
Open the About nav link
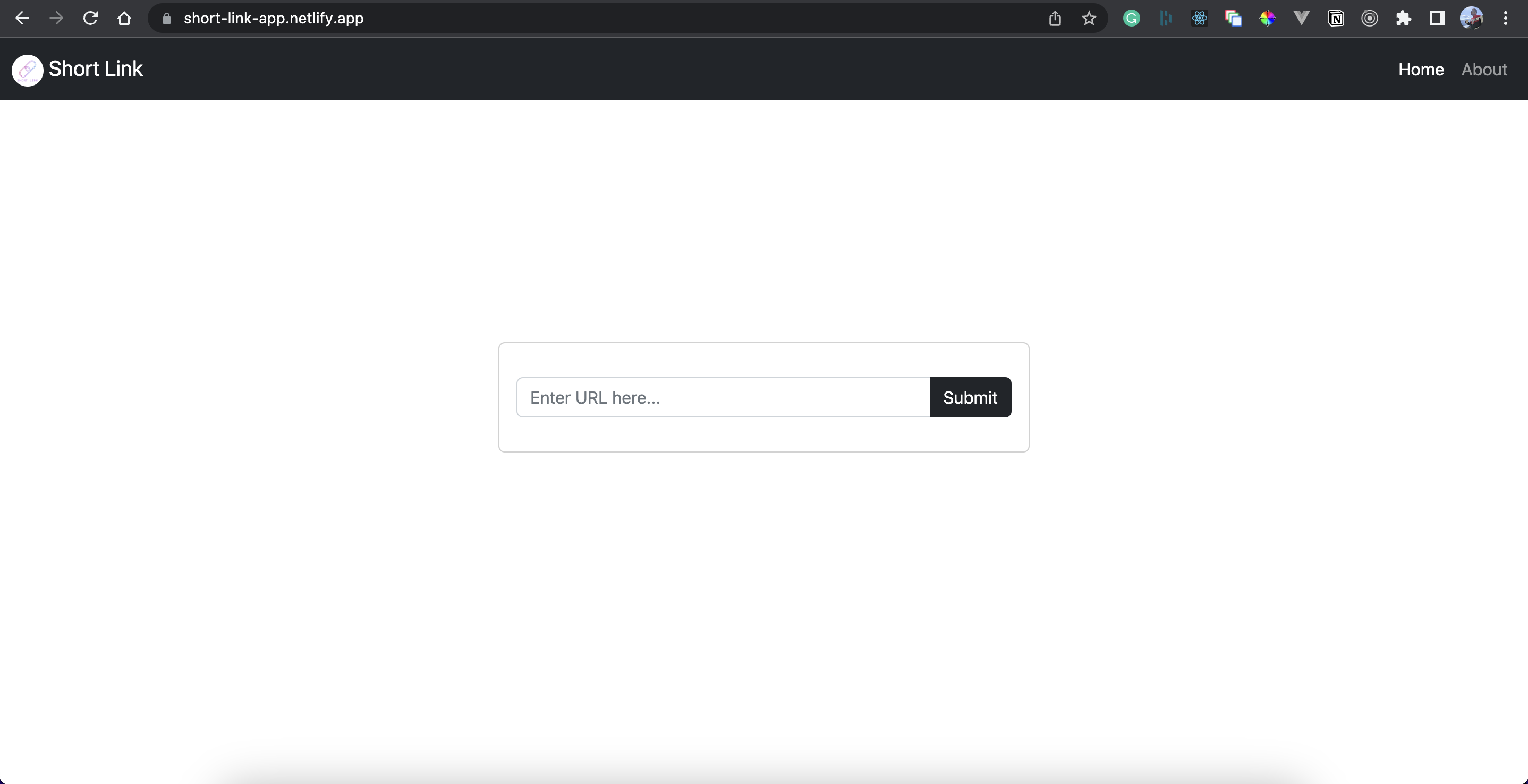1484,70
